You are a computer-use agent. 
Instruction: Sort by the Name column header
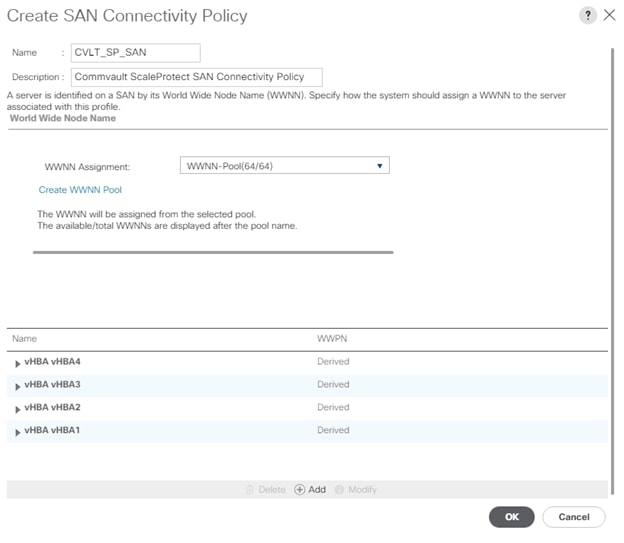click(x=26, y=339)
